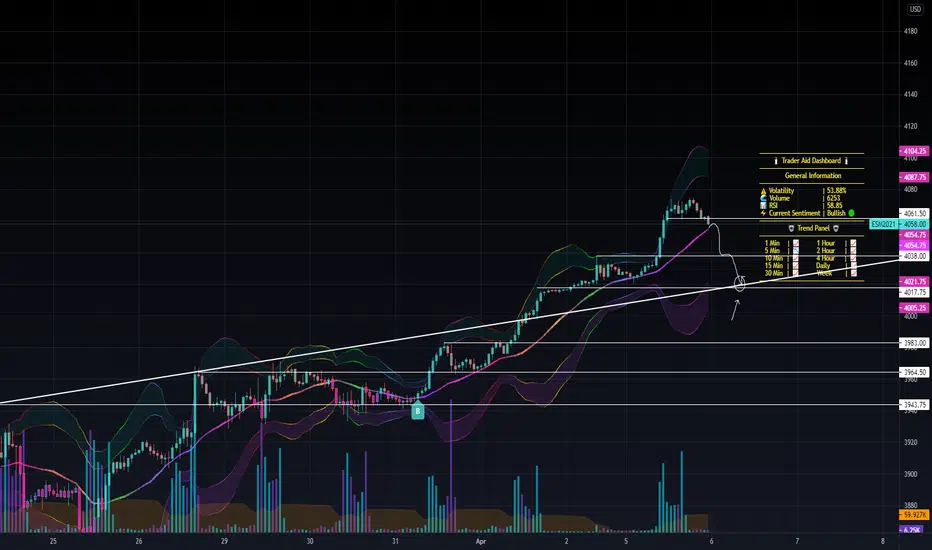Click the green Bullish sentiment dot
Image resolution: width=932 pixels, height=550 pixels.
click(851, 213)
